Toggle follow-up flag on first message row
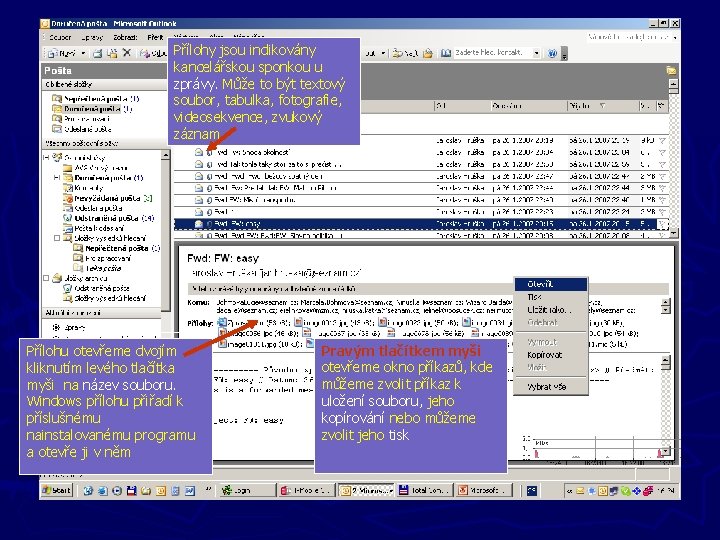The image size is (720, 540). [x=661, y=140]
